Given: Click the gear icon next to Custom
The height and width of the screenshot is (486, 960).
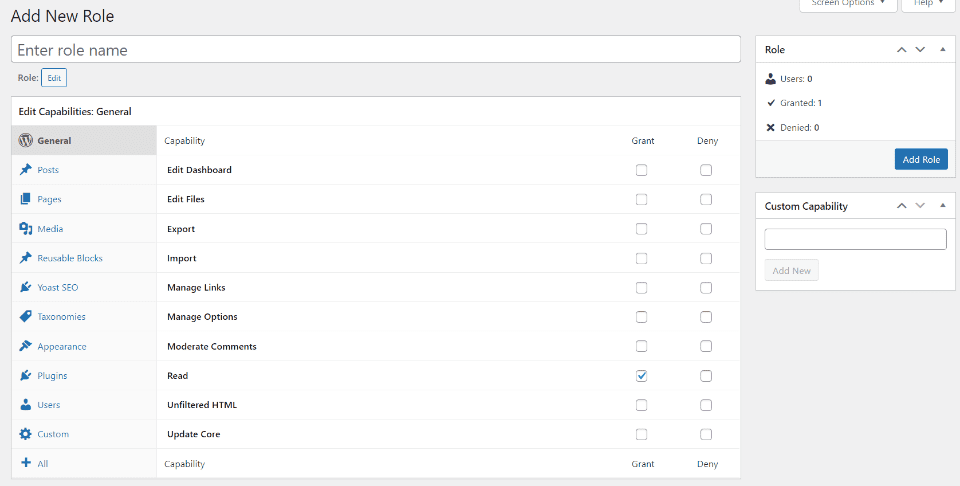Looking at the screenshot, I should (26, 434).
